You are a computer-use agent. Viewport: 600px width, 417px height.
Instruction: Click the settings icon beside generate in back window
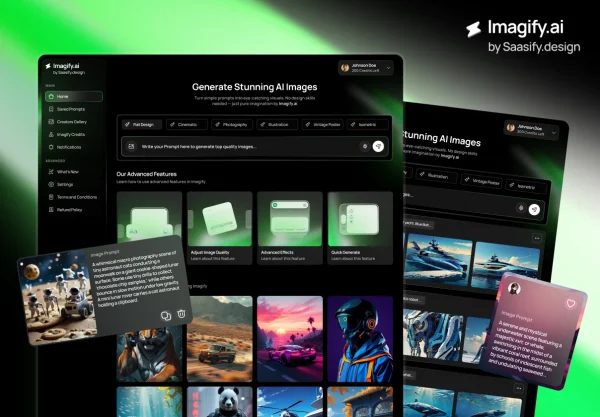click(520, 208)
